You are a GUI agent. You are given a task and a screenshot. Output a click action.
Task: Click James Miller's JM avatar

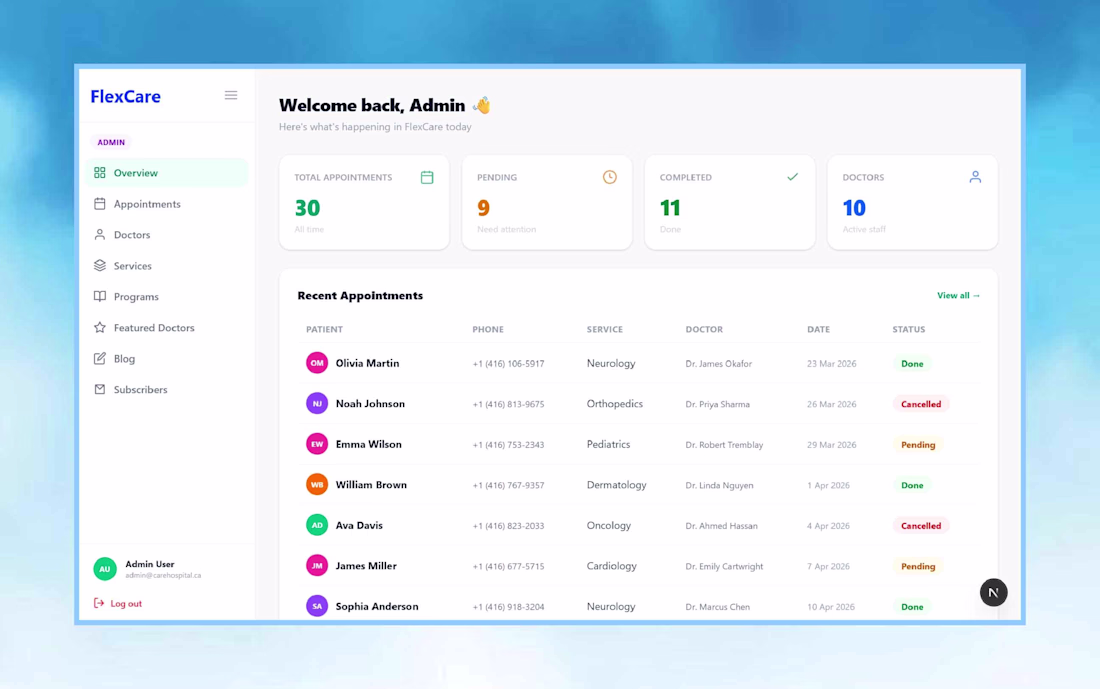317,566
